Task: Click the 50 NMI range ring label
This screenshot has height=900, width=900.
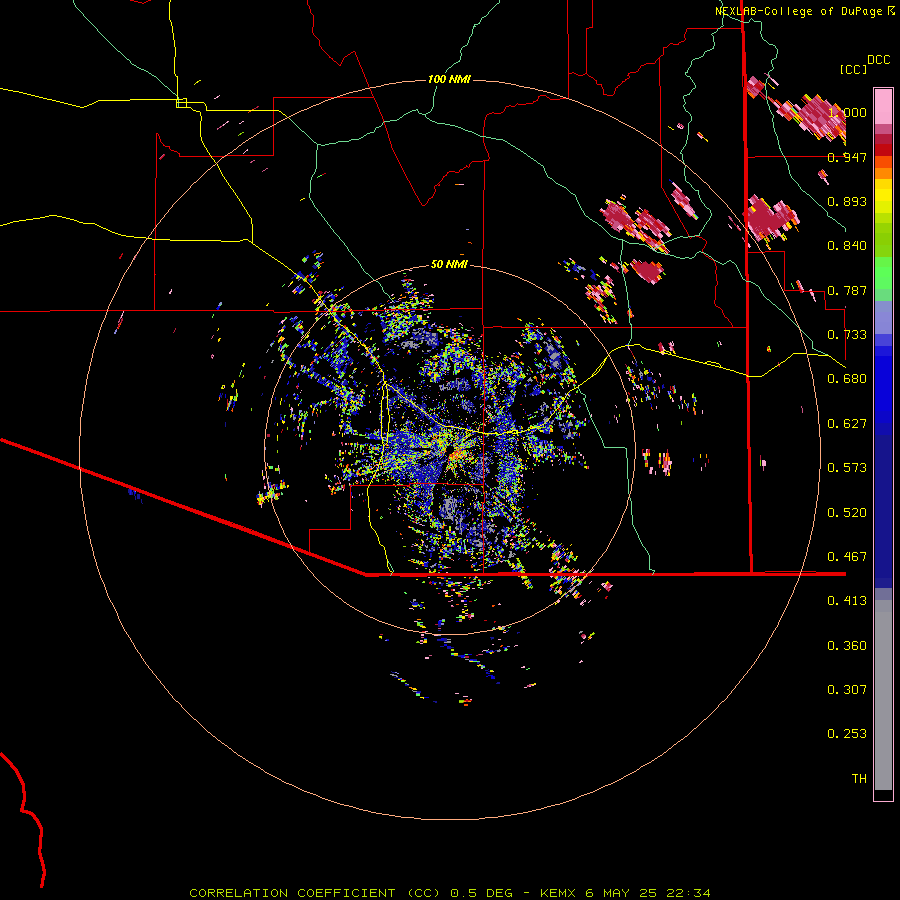Action: [449, 264]
